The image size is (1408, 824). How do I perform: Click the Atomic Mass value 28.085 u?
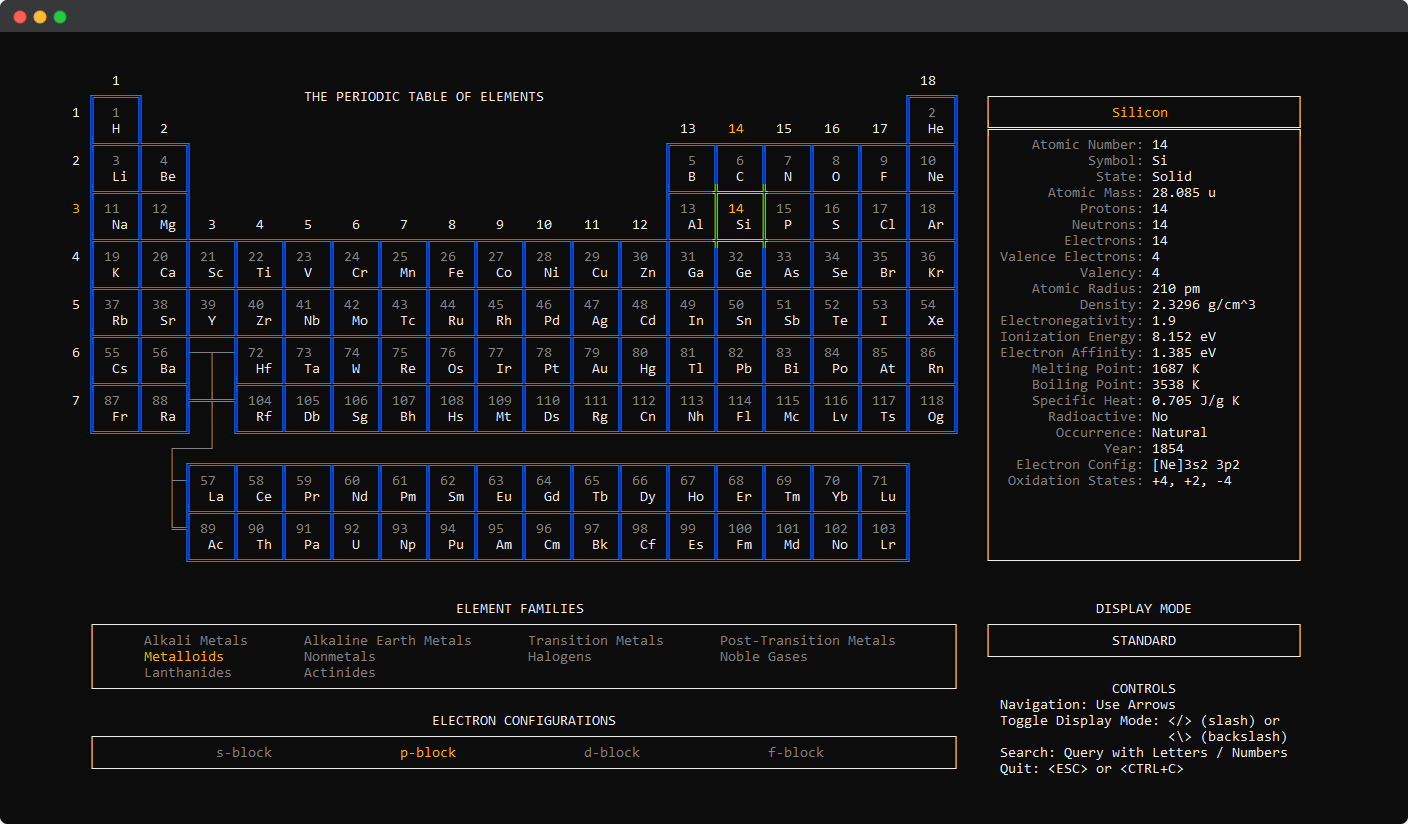(x=1184, y=193)
